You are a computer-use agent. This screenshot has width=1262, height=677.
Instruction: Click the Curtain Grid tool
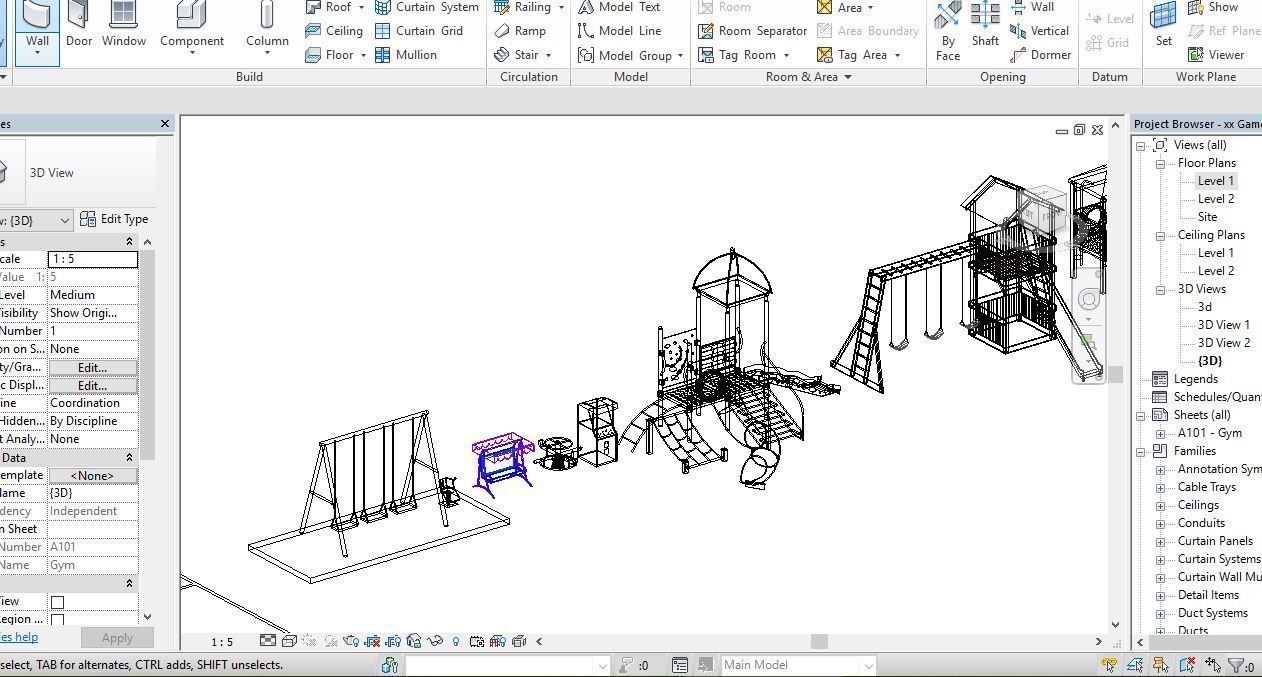point(428,30)
